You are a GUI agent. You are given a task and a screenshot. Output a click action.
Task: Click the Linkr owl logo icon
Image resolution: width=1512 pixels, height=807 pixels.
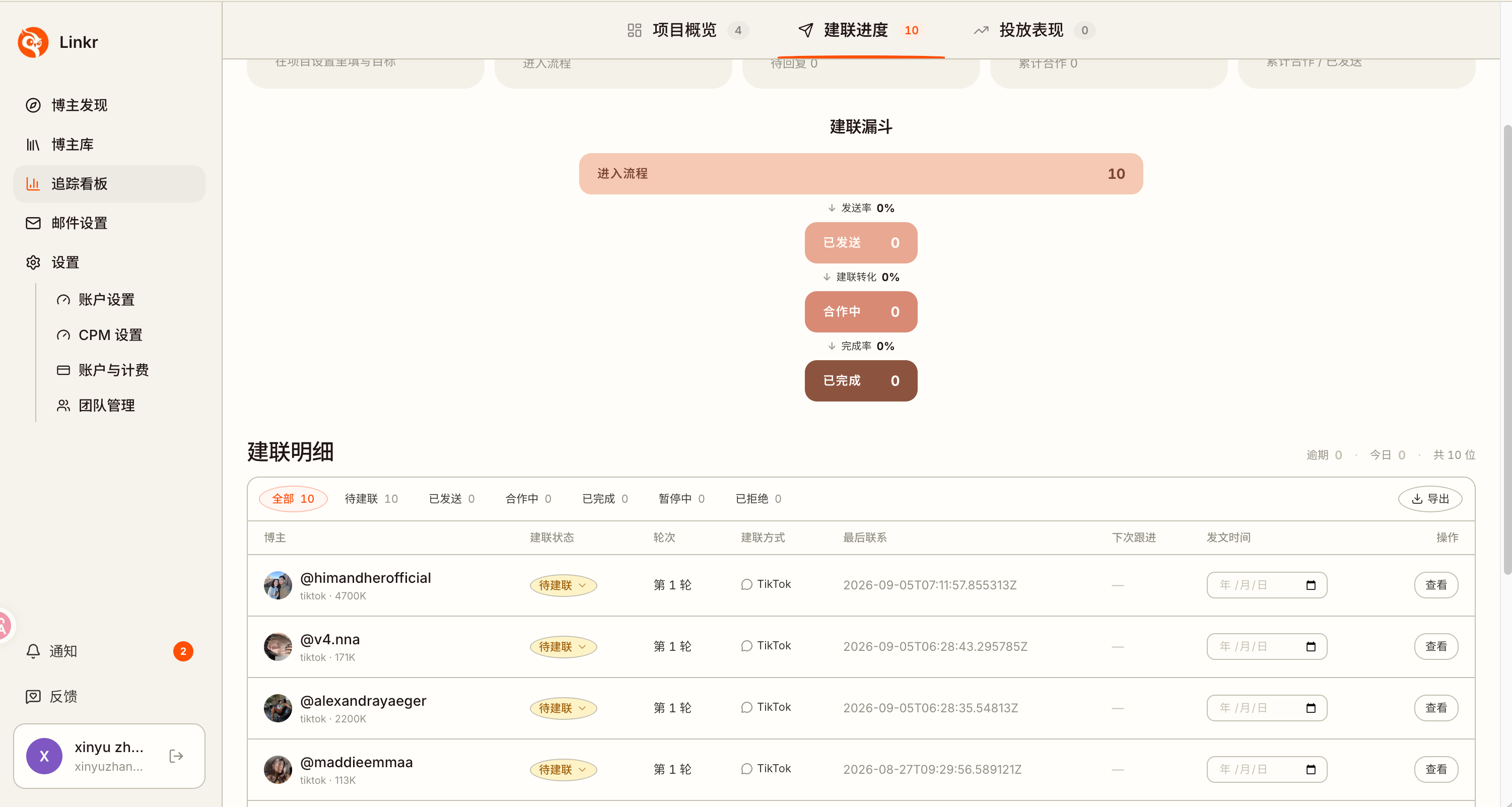[x=33, y=42]
